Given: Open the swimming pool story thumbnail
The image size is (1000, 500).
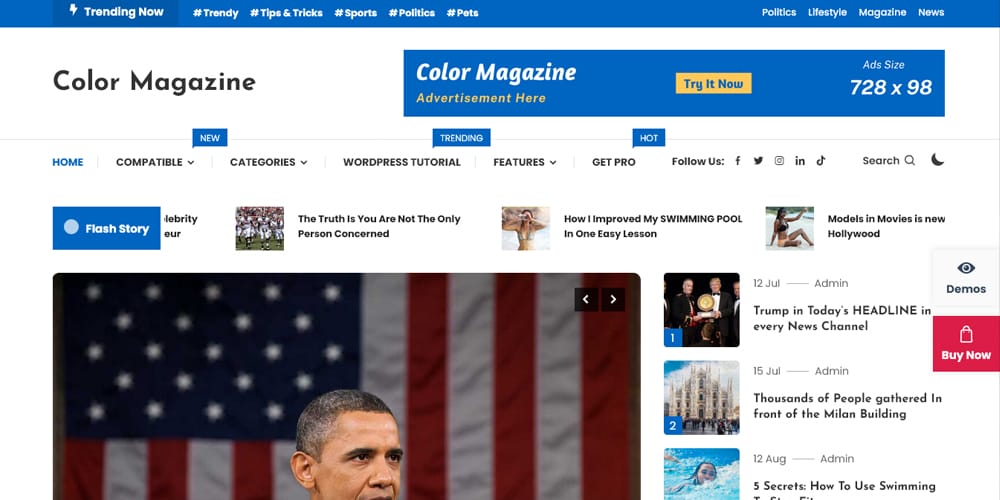Looking at the screenshot, I should tap(526, 228).
